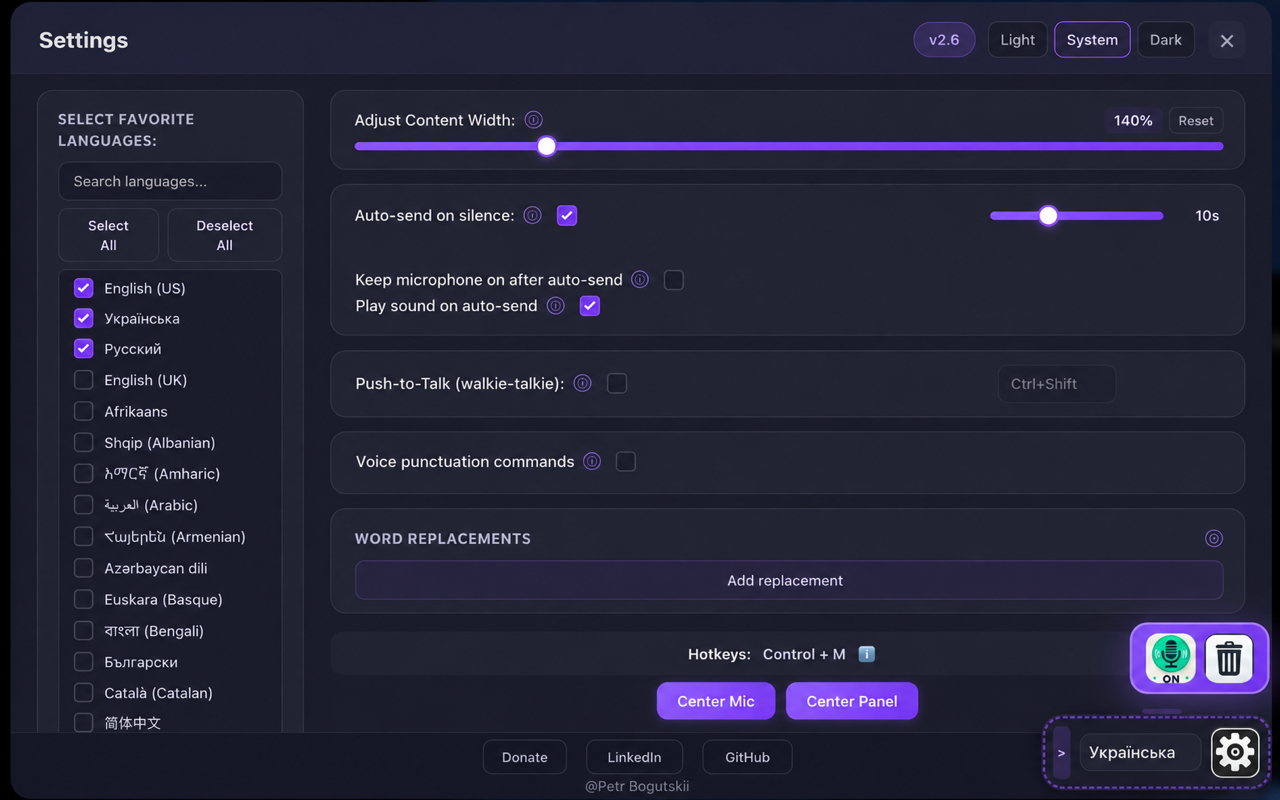Check the English (UK) language box
Viewport: 1280px width, 800px height.
84,380
